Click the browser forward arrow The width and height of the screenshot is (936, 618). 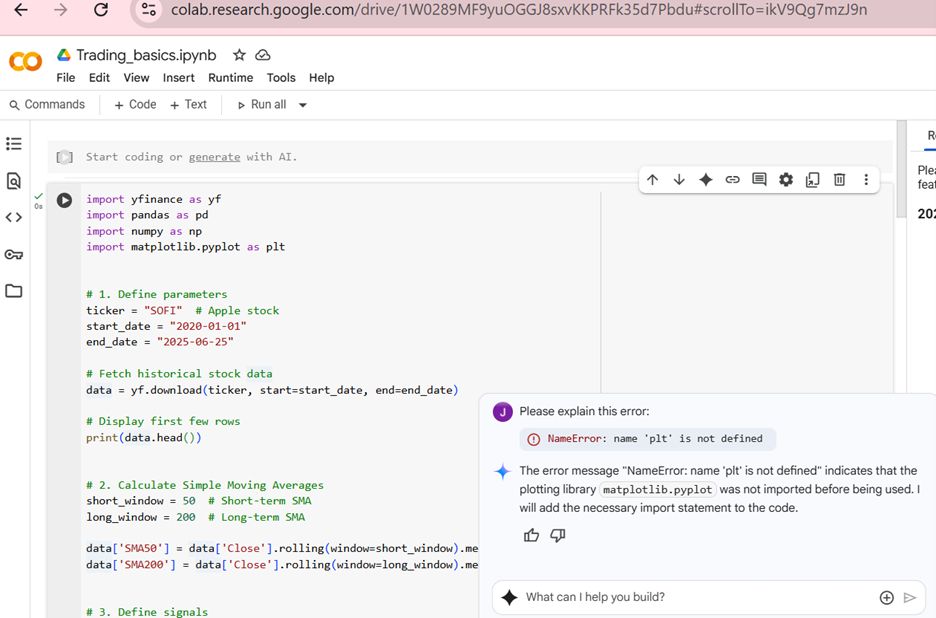(60, 10)
